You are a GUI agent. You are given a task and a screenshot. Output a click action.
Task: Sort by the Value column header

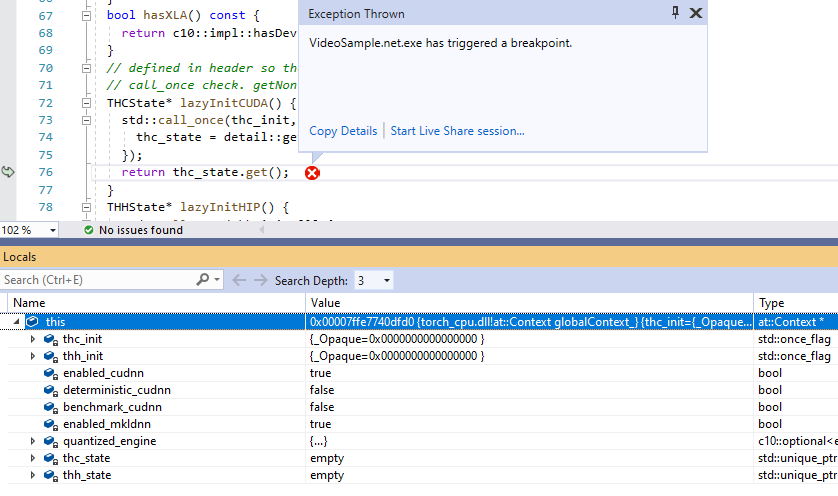pyautogui.click(x=529, y=303)
